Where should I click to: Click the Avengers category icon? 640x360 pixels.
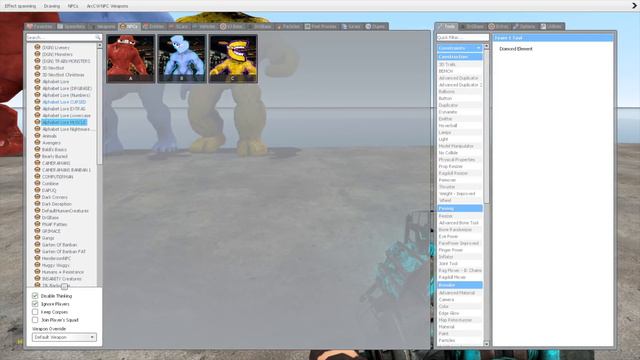[x=37, y=143]
